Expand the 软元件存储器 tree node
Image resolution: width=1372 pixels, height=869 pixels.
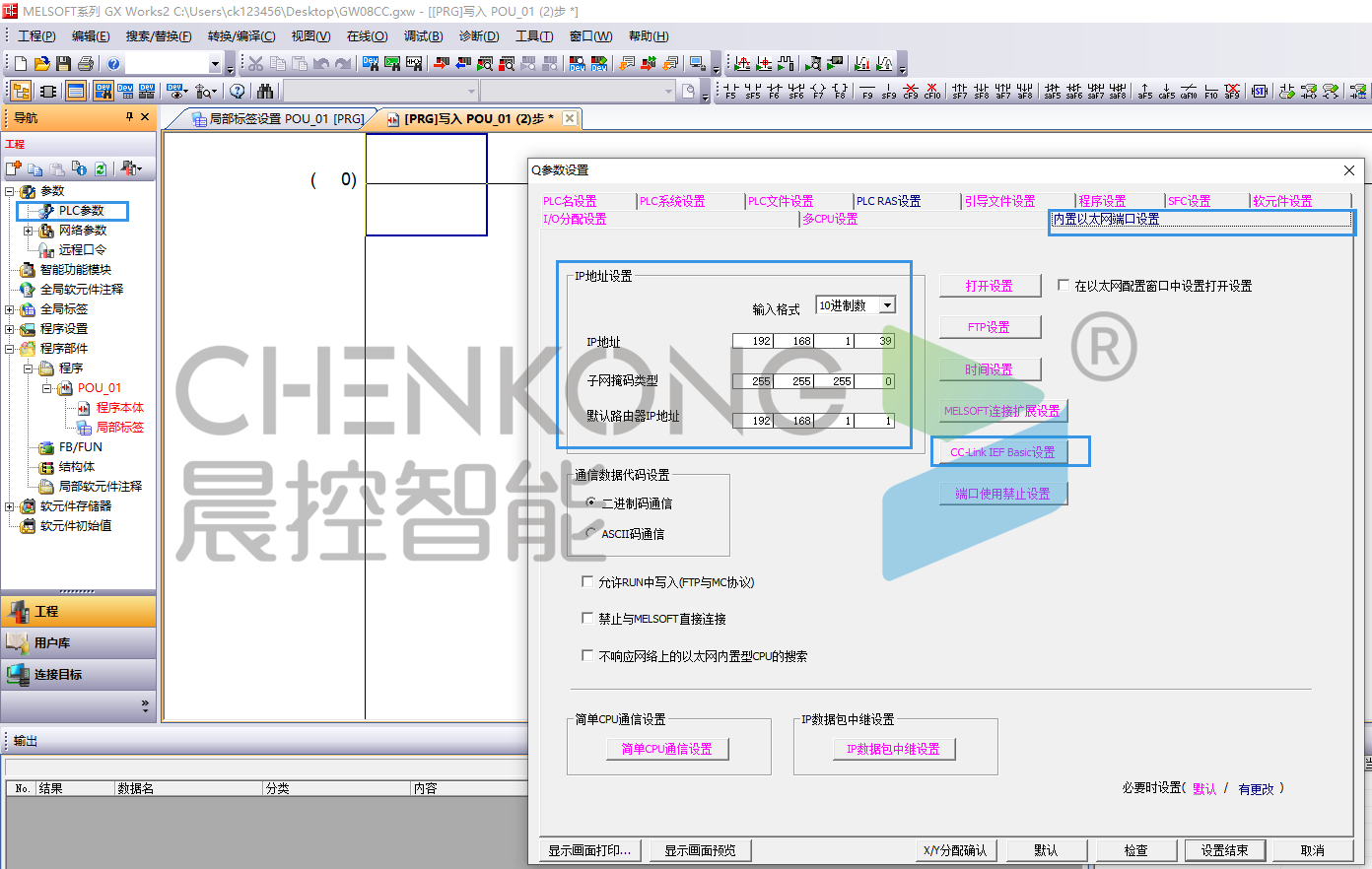click(x=10, y=506)
